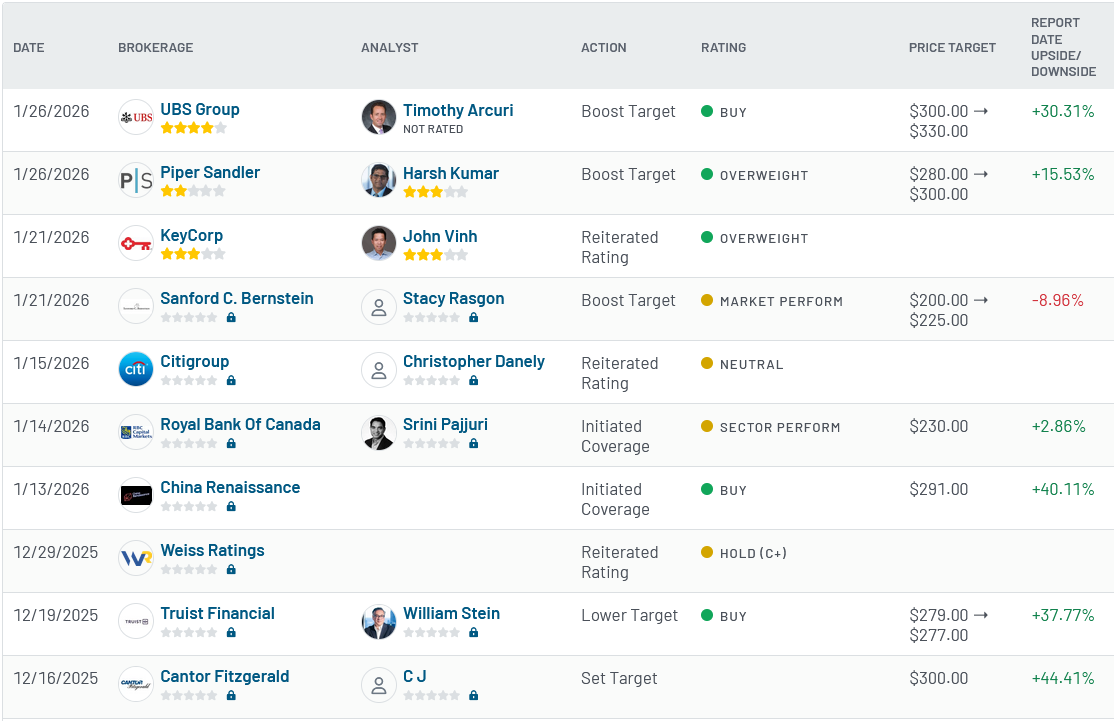Click the Weiss Ratings WR logo
This screenshot has height=721, width=1114.
pos(136,558)
